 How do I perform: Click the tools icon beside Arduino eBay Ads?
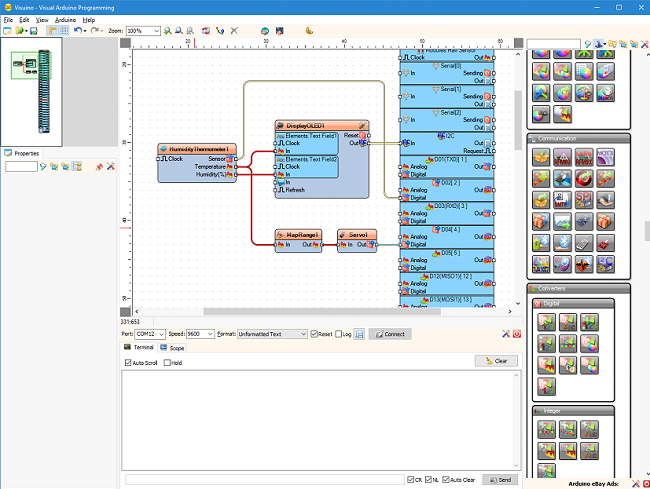pos(636,484)
